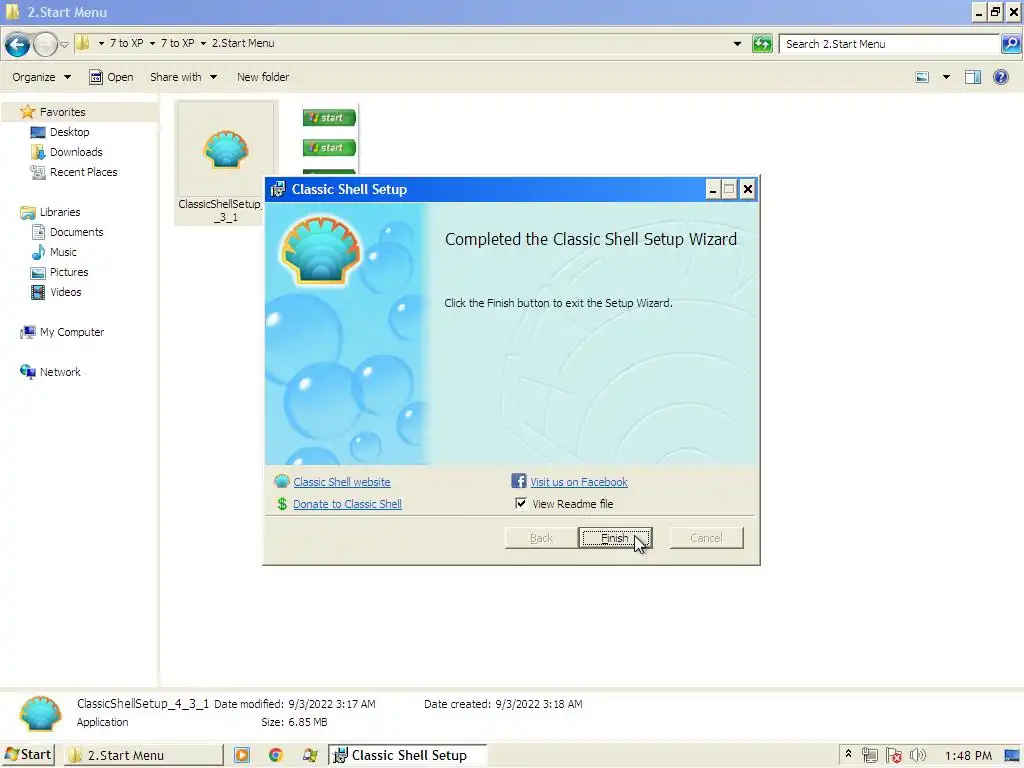Click the first 7 to XP breadcrumb
The width and height of the screenshot is (1024, 768).
pos(126,43)
